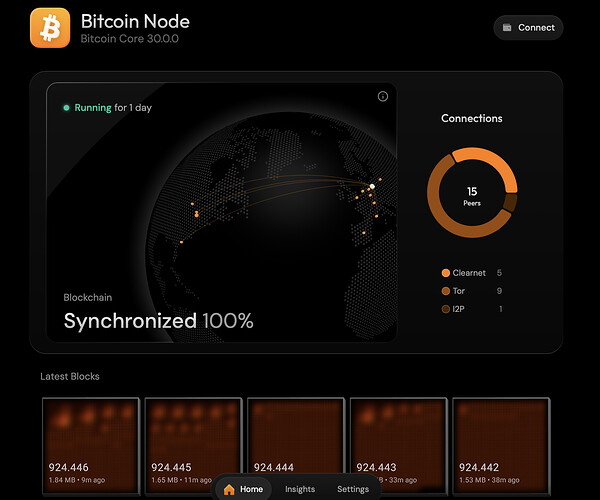The width and height of the screenshot is (600, 500).
Task: Click the I2P legend color dot
Action: (445, 309)
